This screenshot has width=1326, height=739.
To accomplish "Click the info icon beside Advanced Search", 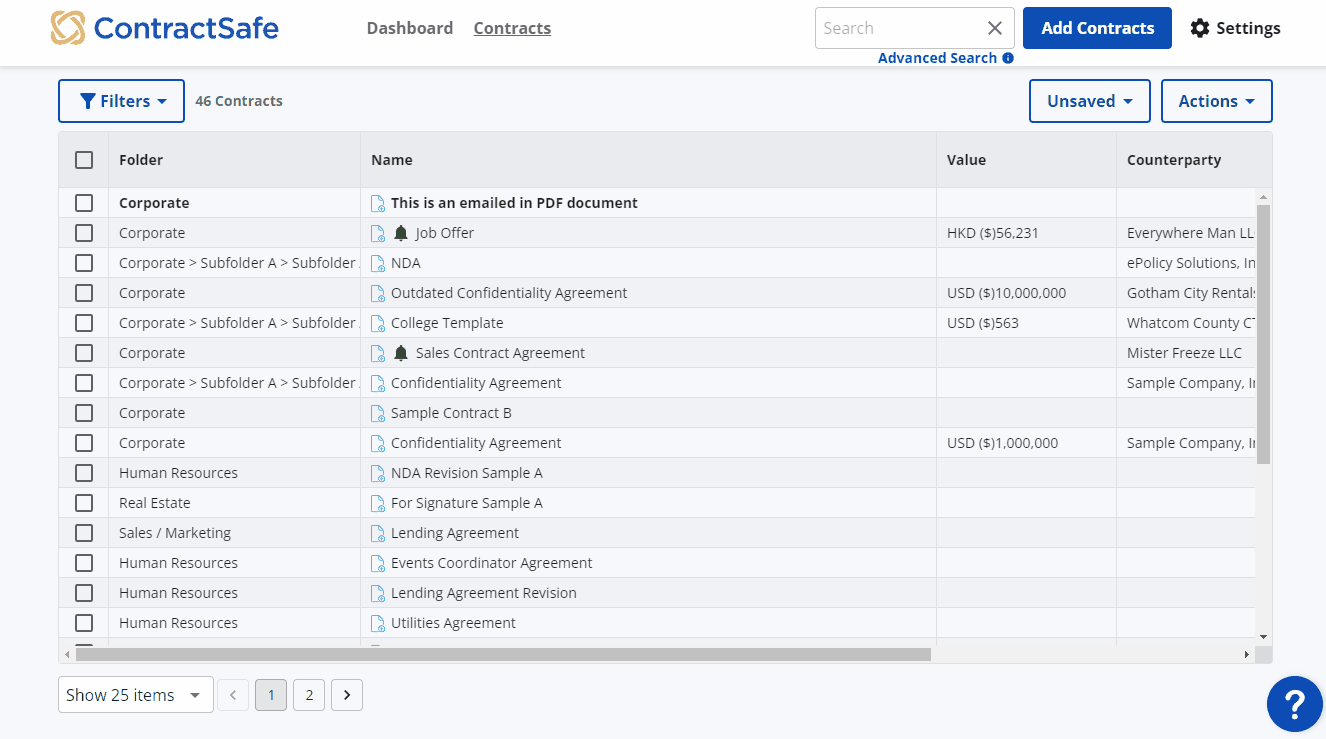I will pyautogui.click(x=1008, y=58).
